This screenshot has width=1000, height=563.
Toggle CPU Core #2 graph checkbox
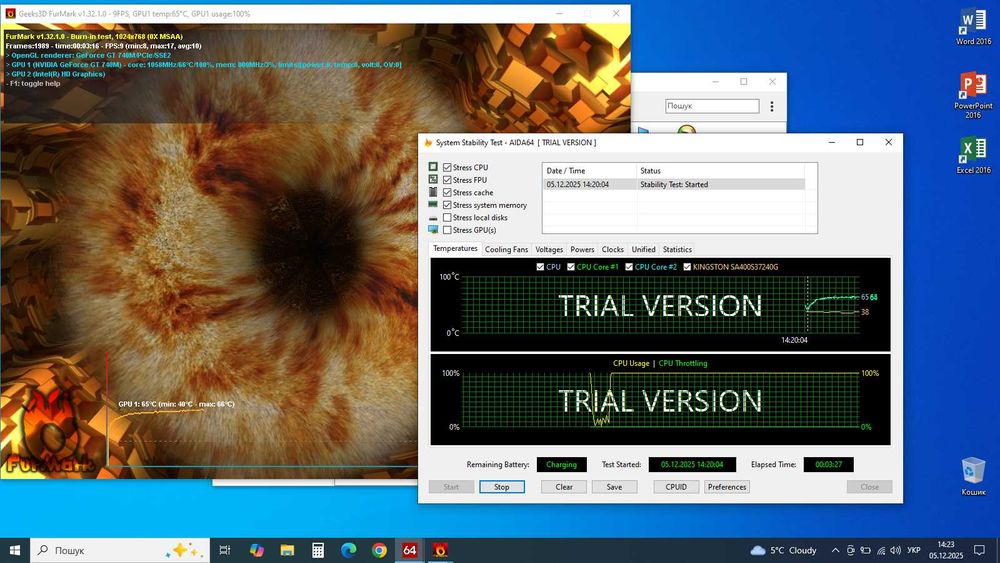(629, 267)
